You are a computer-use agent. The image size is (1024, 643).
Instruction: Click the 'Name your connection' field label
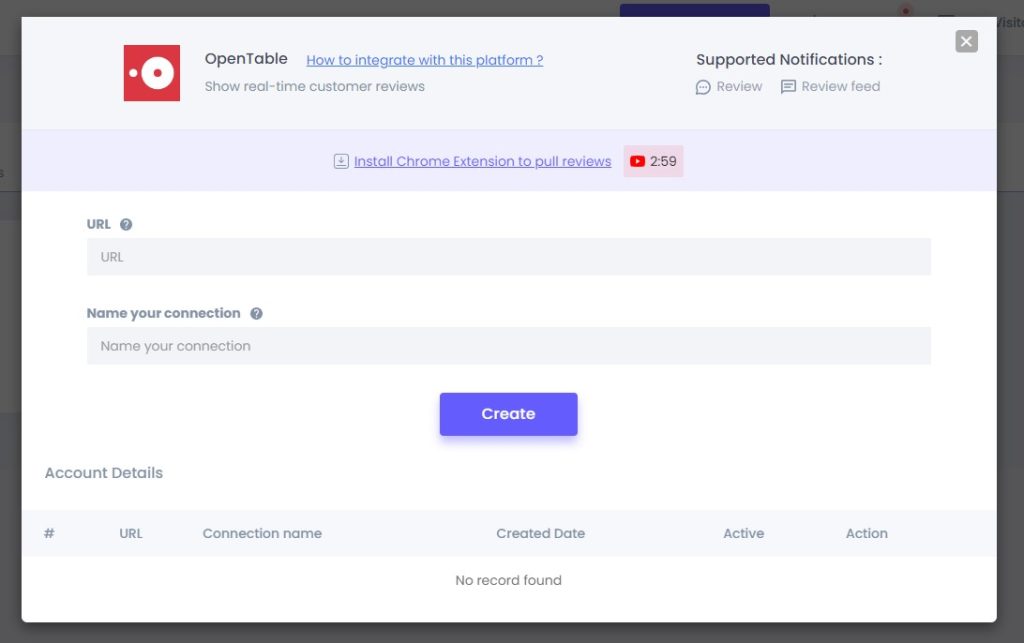tap(163, 313)
